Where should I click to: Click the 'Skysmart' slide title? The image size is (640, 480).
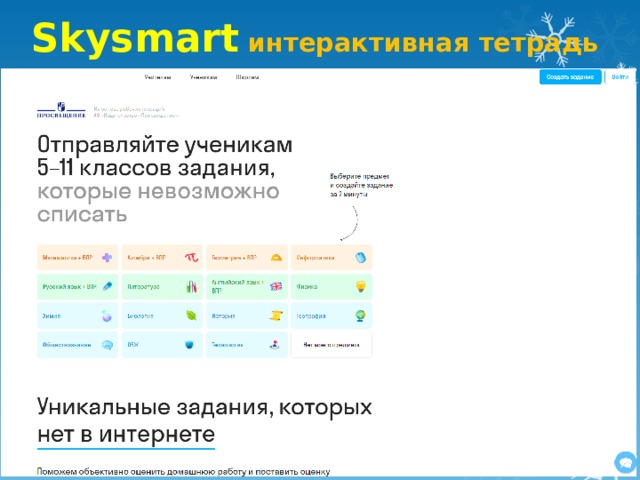[136, 38]
